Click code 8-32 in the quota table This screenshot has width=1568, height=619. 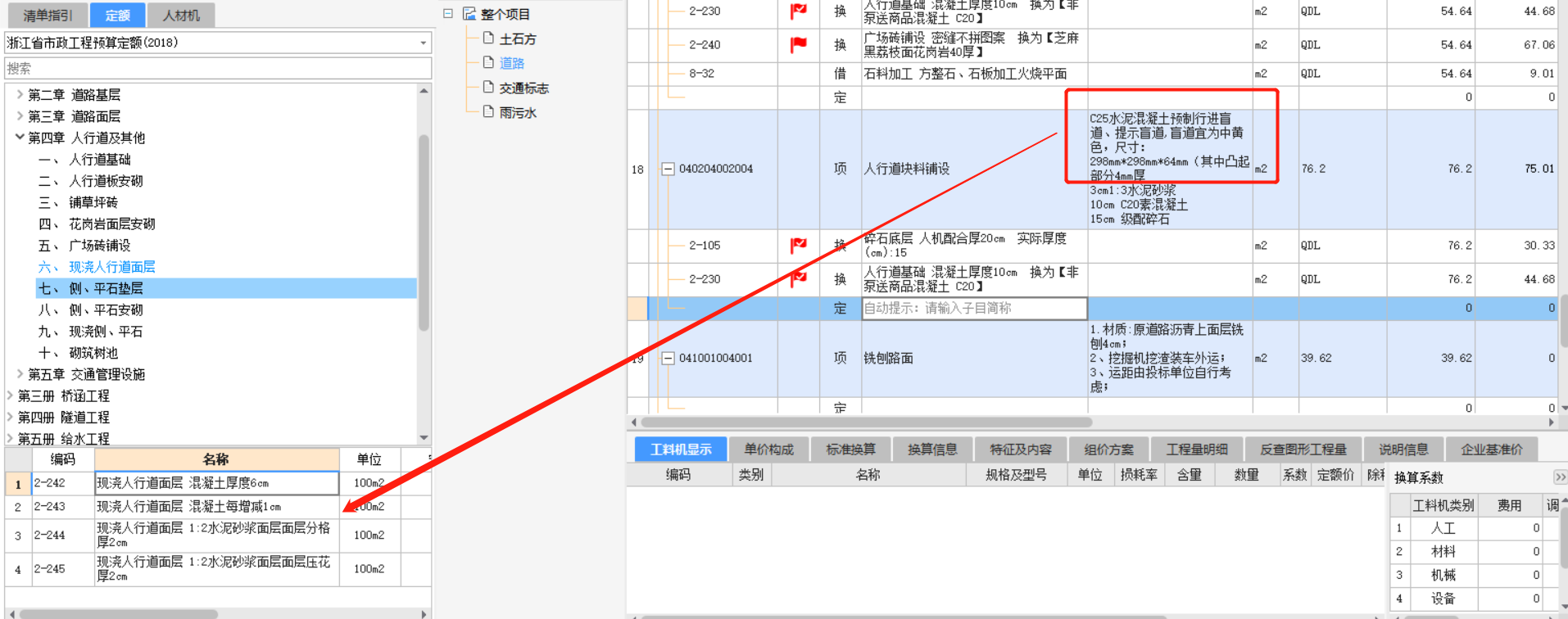pos(701,74)
